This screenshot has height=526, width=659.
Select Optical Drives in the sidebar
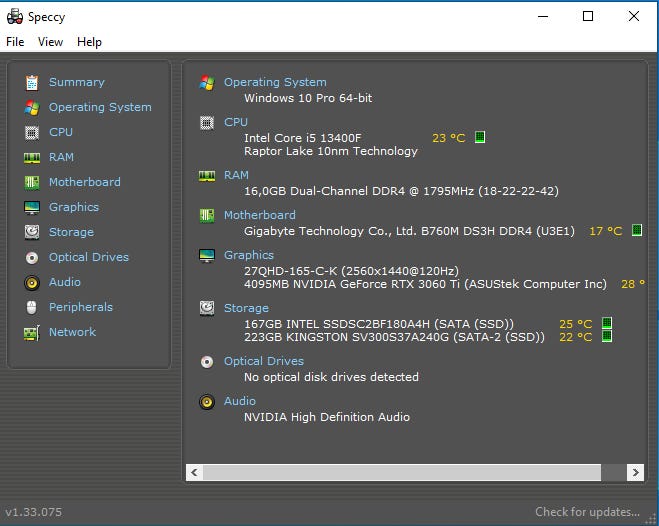89,257
